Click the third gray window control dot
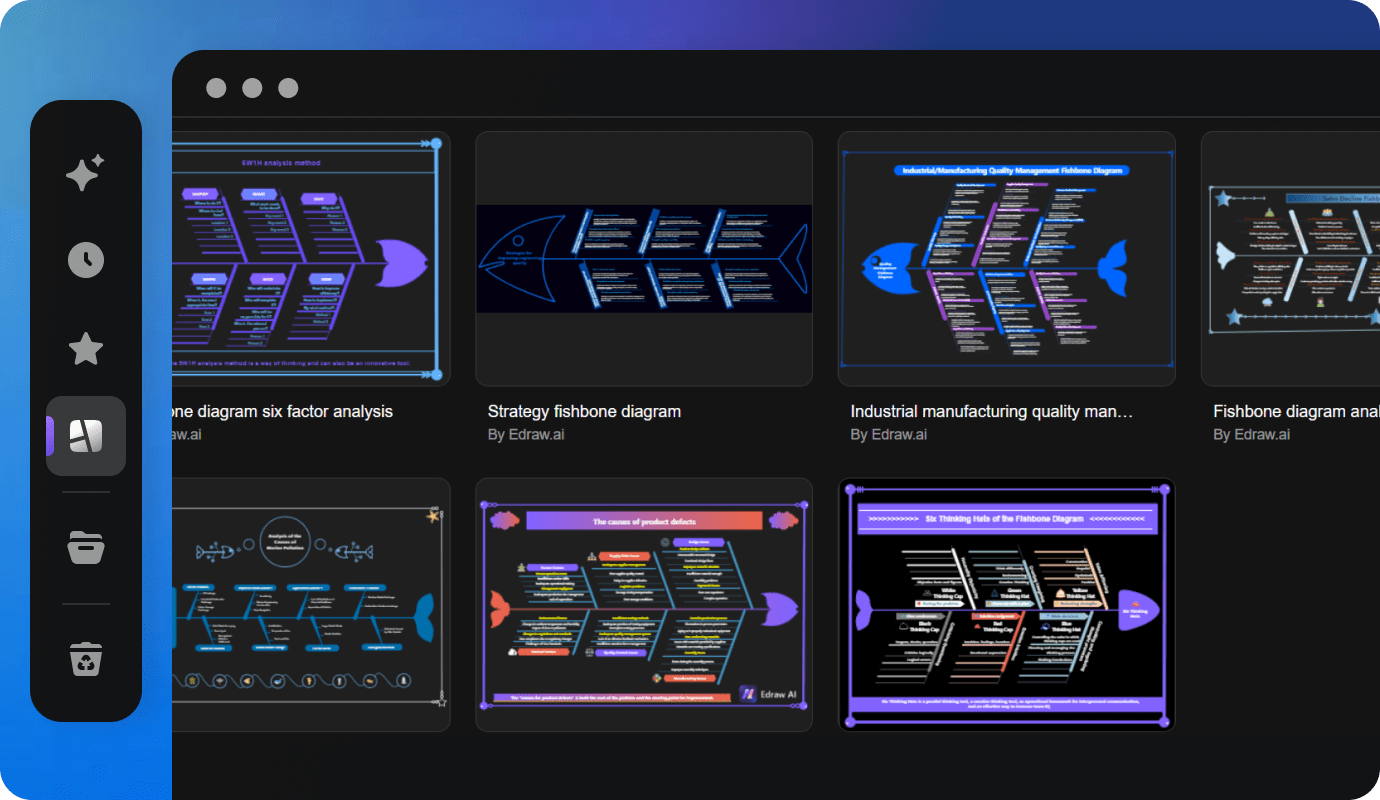Viewport: 1380px width, 800px height. [288, 88]
